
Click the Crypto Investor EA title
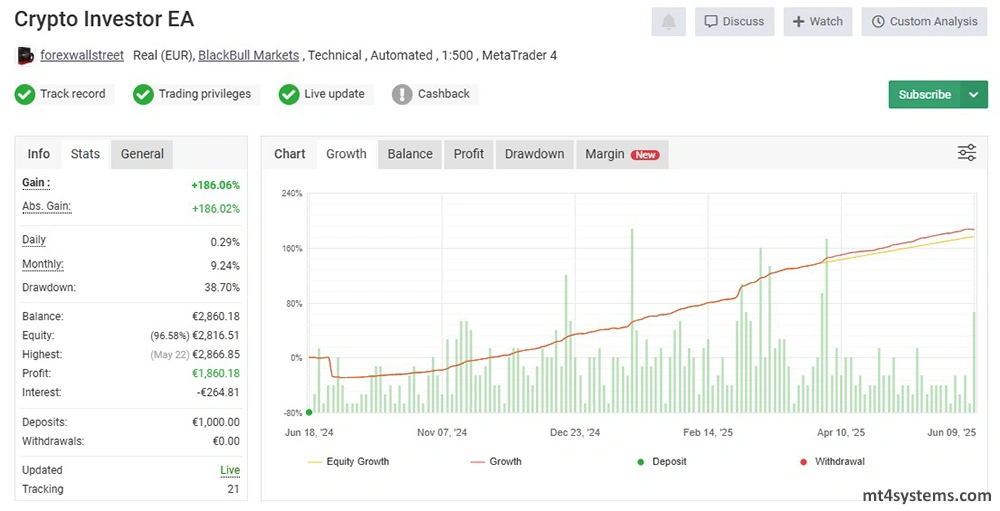[x=104, y=19]
